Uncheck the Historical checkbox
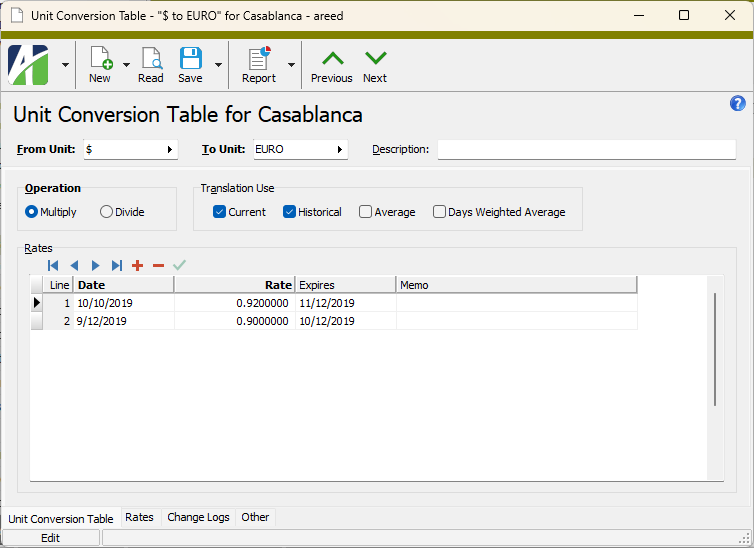The width and height of the screenshot is (754, 548). pos(290,212)
